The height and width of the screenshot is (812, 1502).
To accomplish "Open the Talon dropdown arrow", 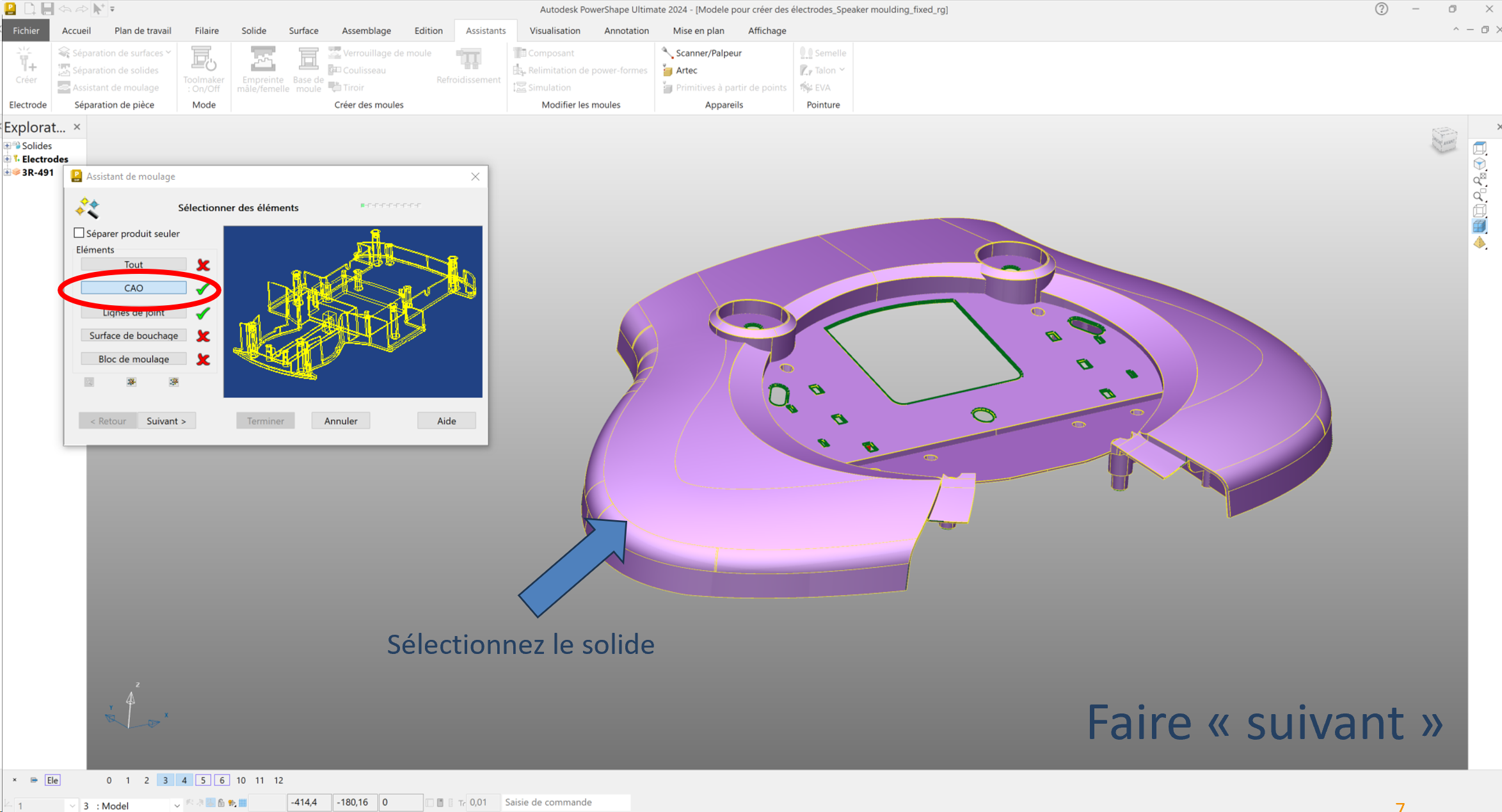I will 842,70.
